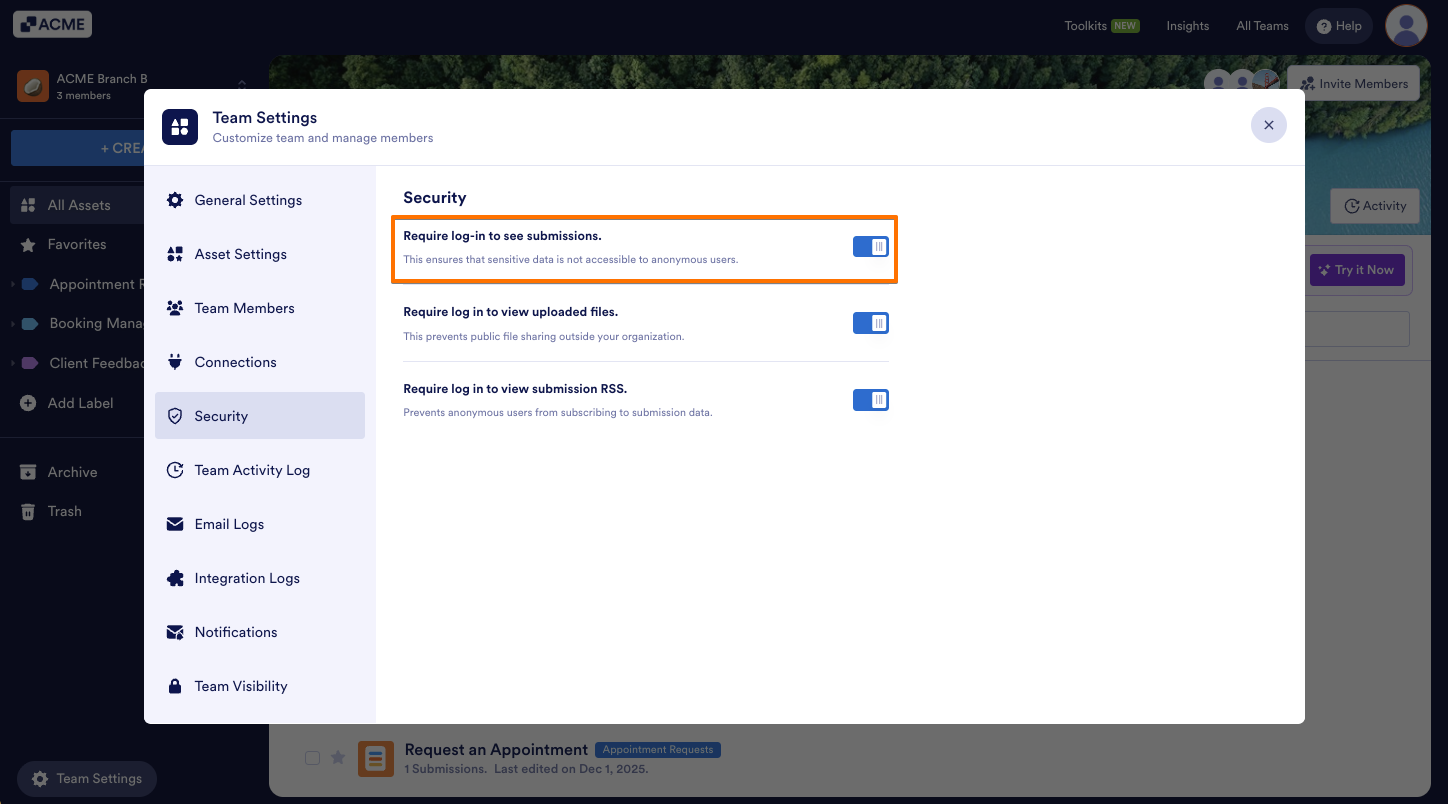Select the Connections tab
This screenshot has width=1448, height=804.
pyautogui.click(x=260, y=362)
